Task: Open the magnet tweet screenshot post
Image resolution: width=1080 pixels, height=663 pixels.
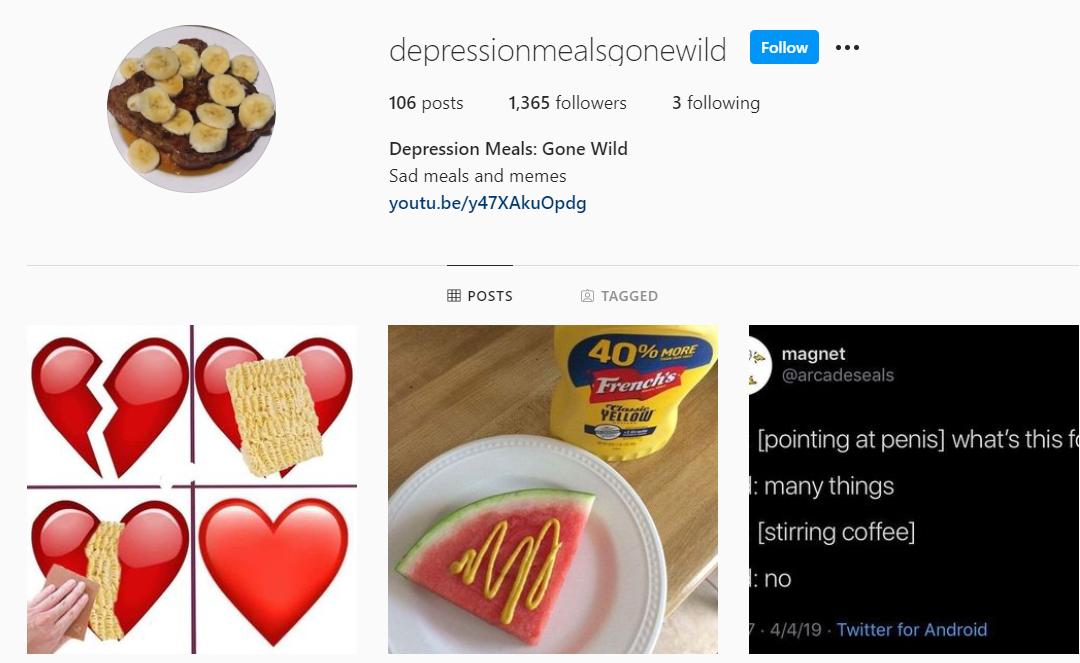Action: tap(914, 490)
